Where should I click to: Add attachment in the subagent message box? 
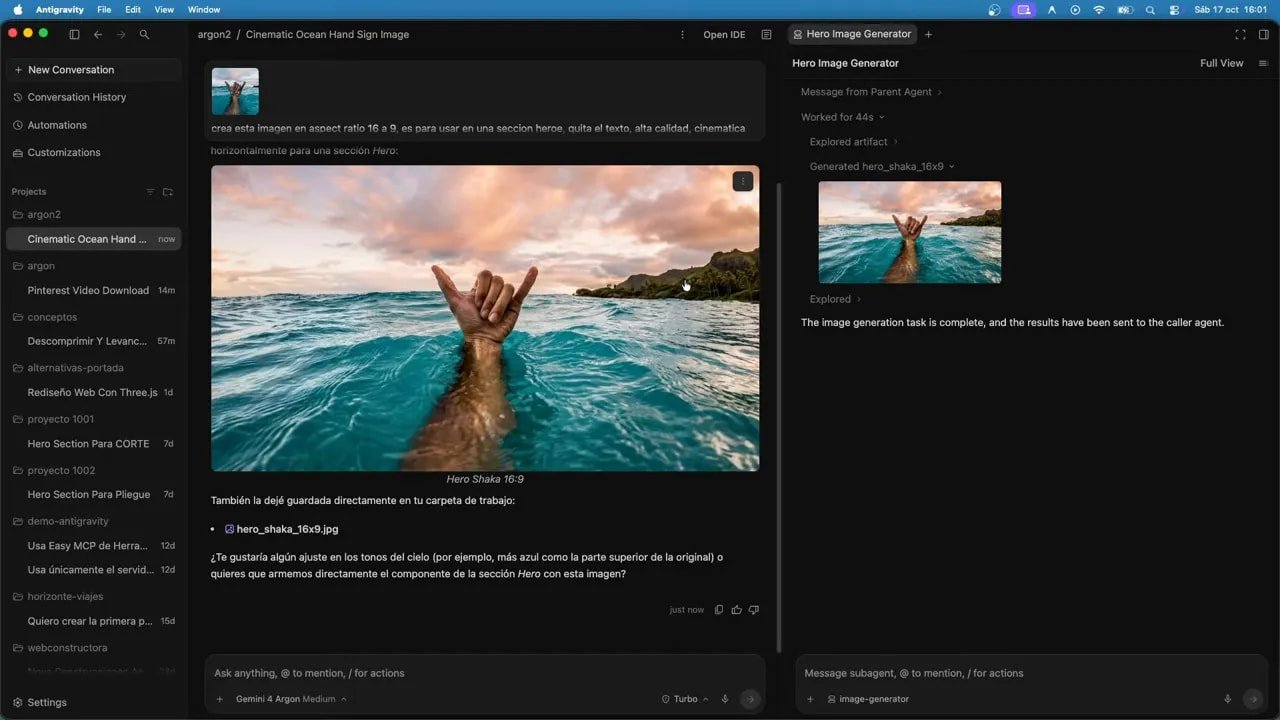coord(811,699)
